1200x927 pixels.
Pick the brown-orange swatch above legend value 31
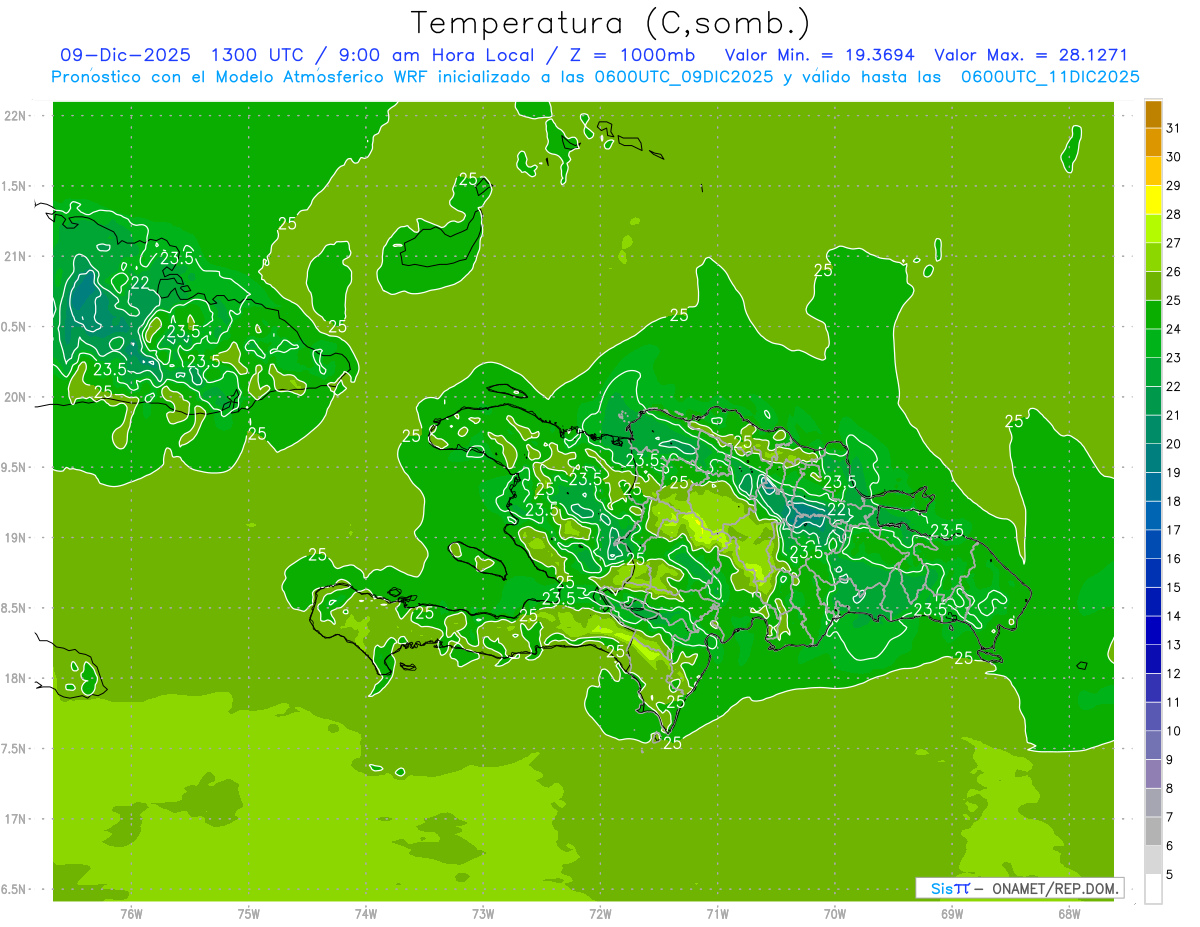1153,114
